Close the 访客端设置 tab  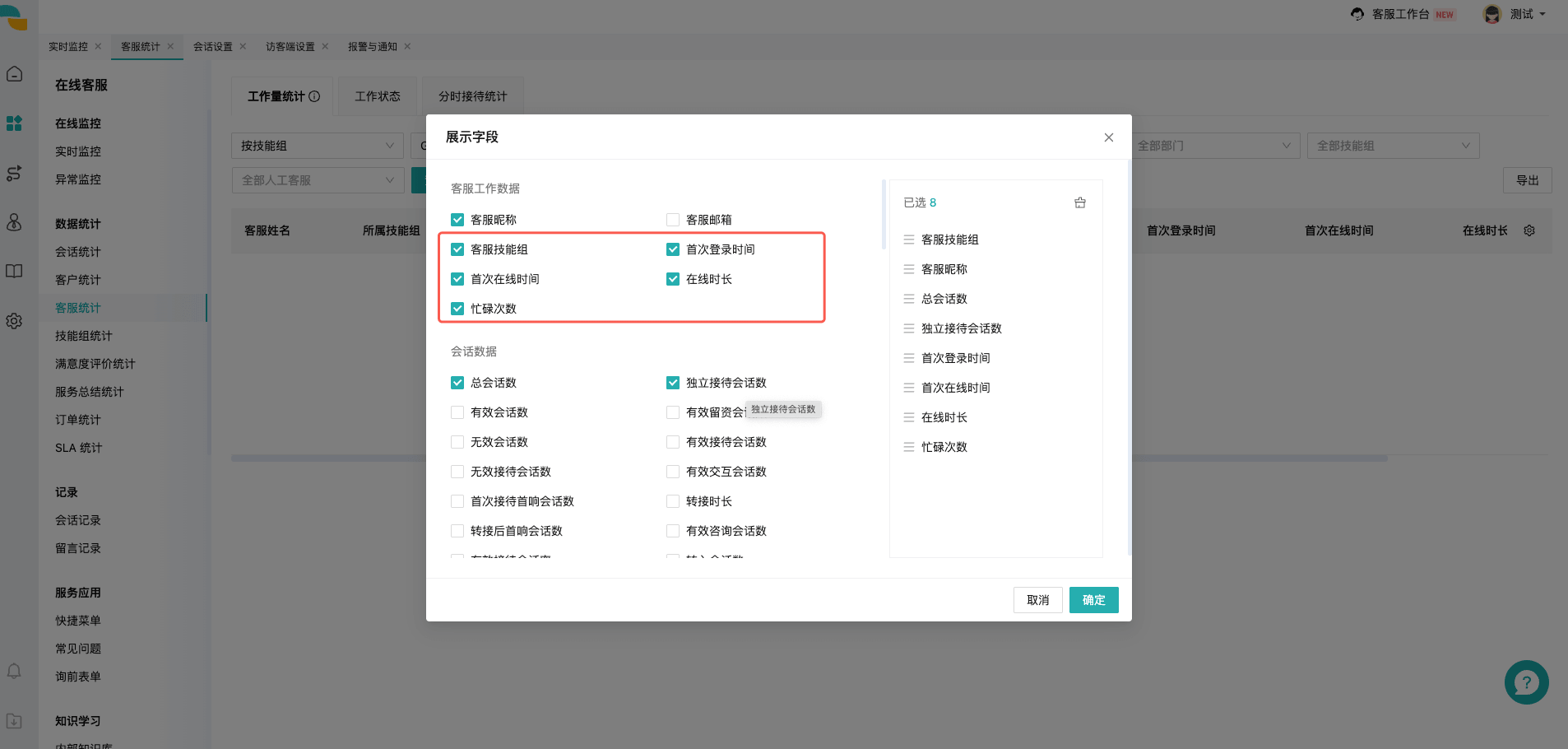325,46
